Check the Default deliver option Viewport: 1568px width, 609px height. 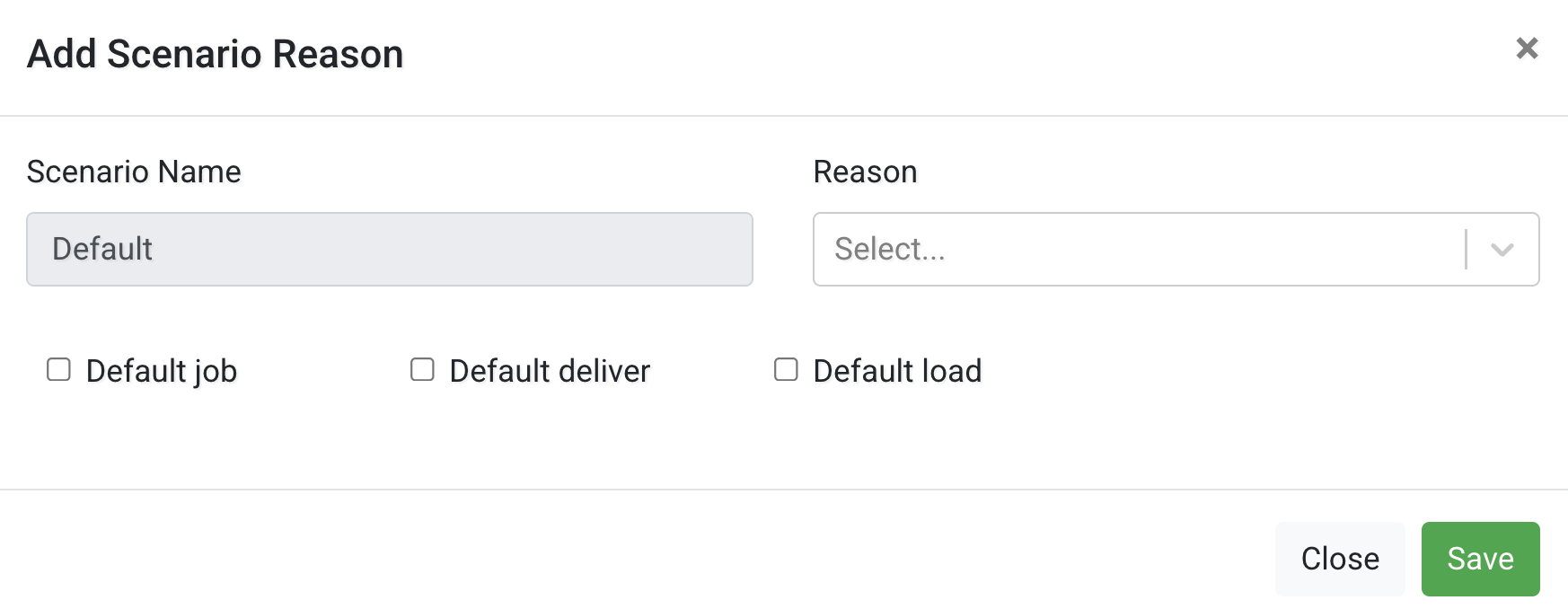(x=422, y=369)
